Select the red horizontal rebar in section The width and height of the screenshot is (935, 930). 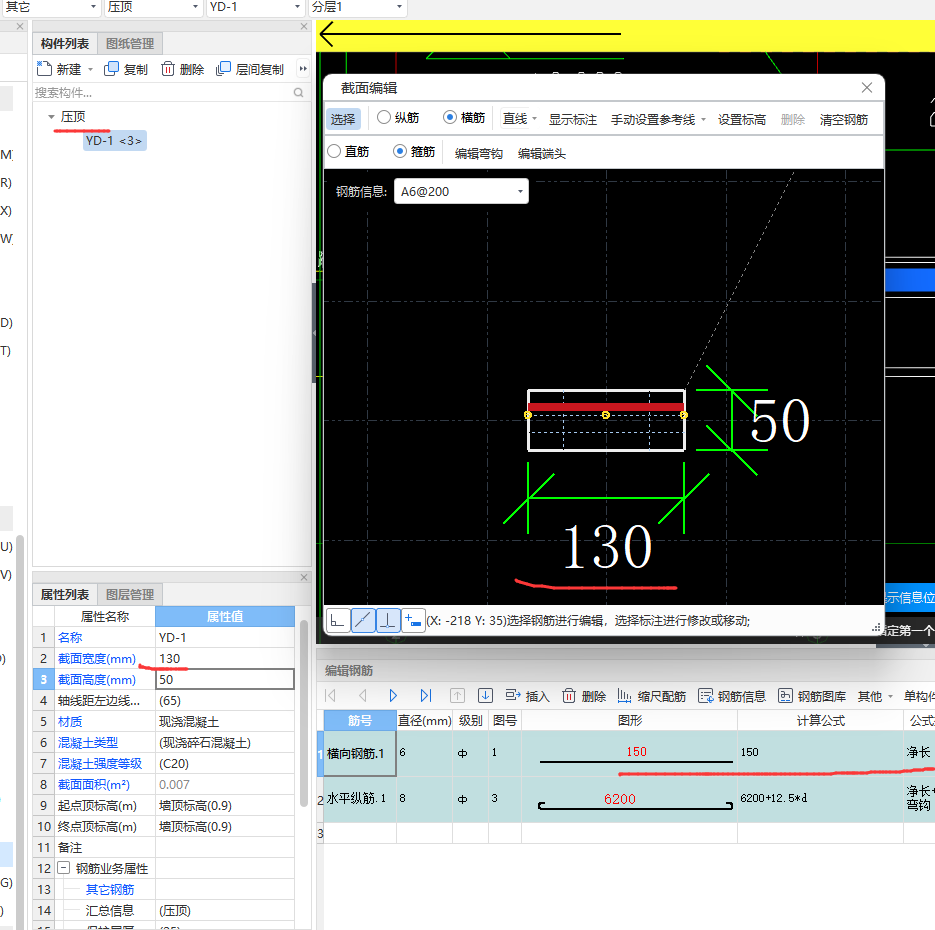tap(606, 407)
